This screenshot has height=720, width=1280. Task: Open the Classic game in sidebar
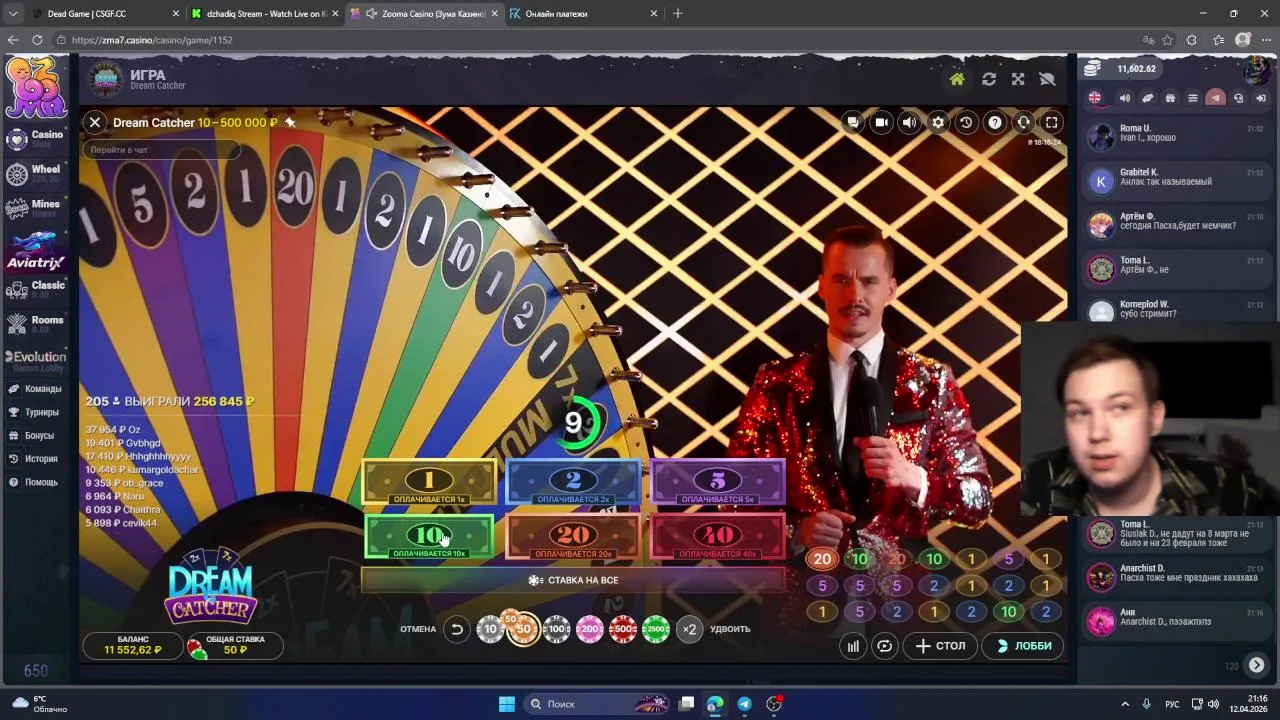click(x=35, y=289)
